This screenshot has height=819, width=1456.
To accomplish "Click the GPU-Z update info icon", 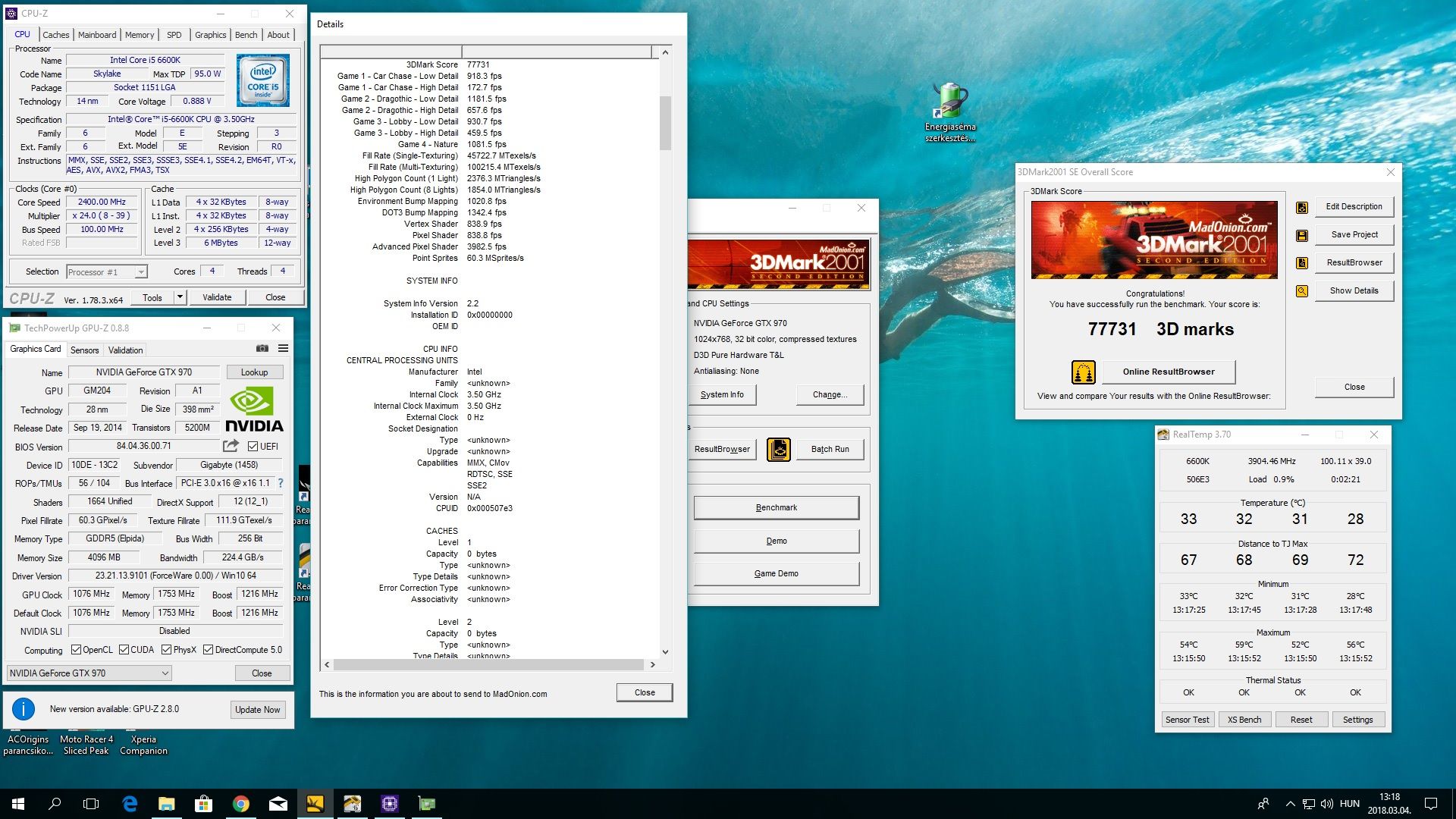I will (x=24, y=709).
